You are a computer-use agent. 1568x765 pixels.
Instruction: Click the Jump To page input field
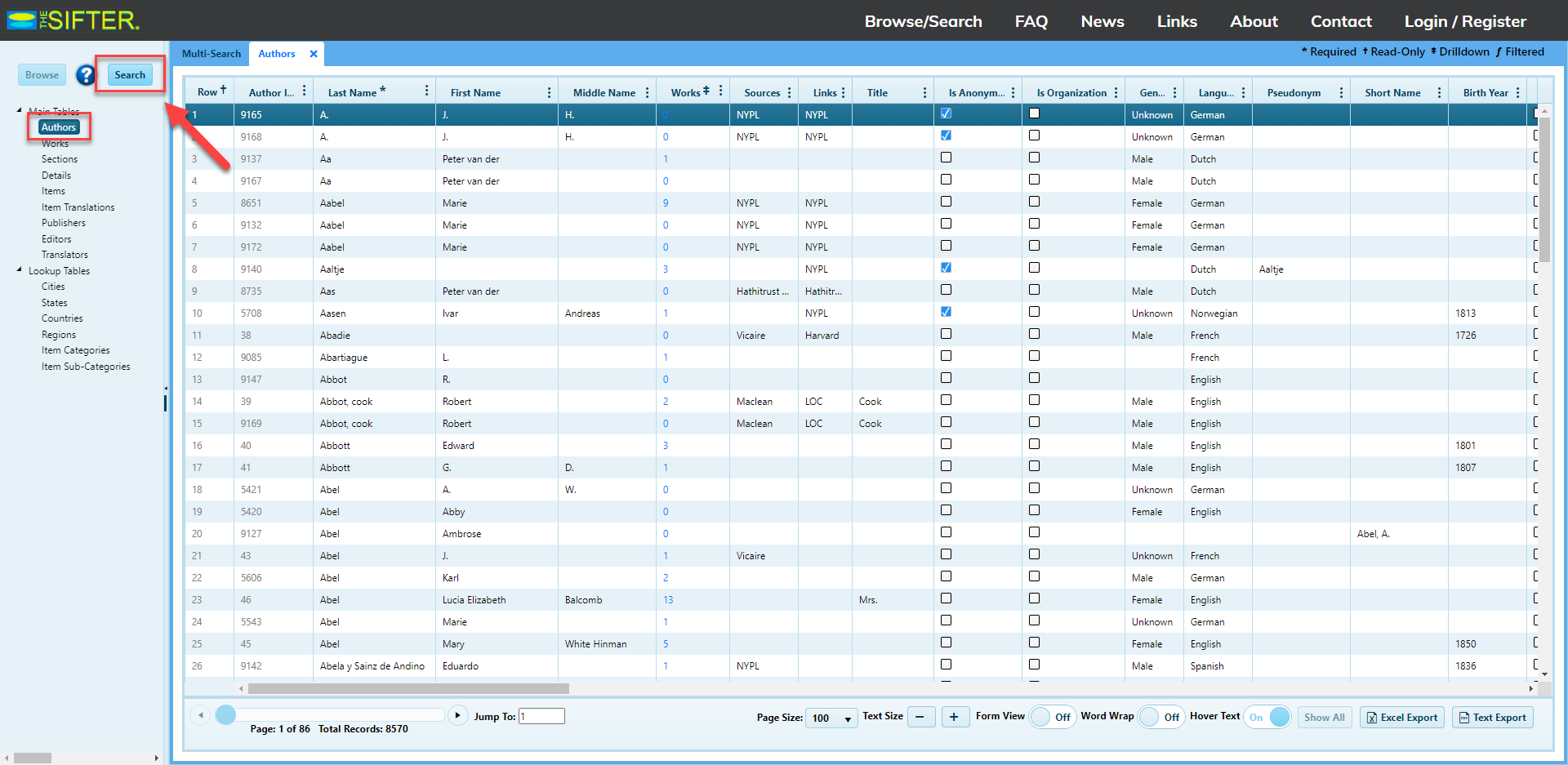coord(541,716)
